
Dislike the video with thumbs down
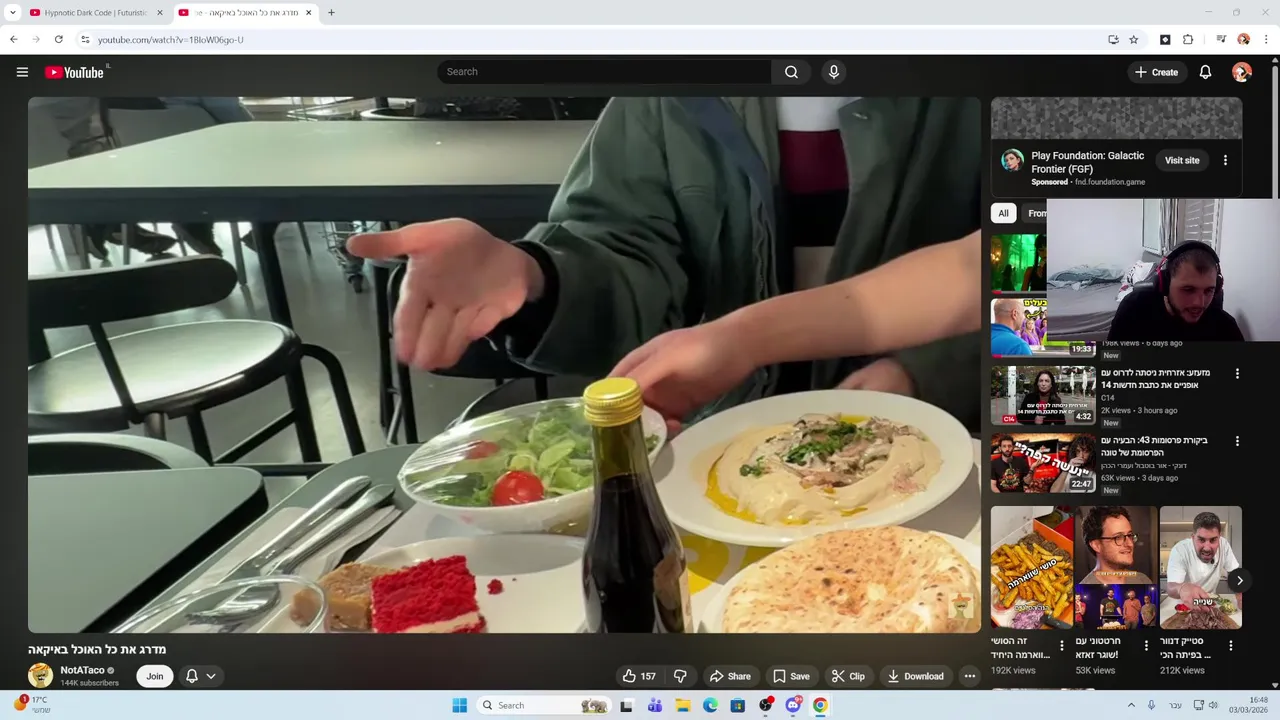point(680,676)
